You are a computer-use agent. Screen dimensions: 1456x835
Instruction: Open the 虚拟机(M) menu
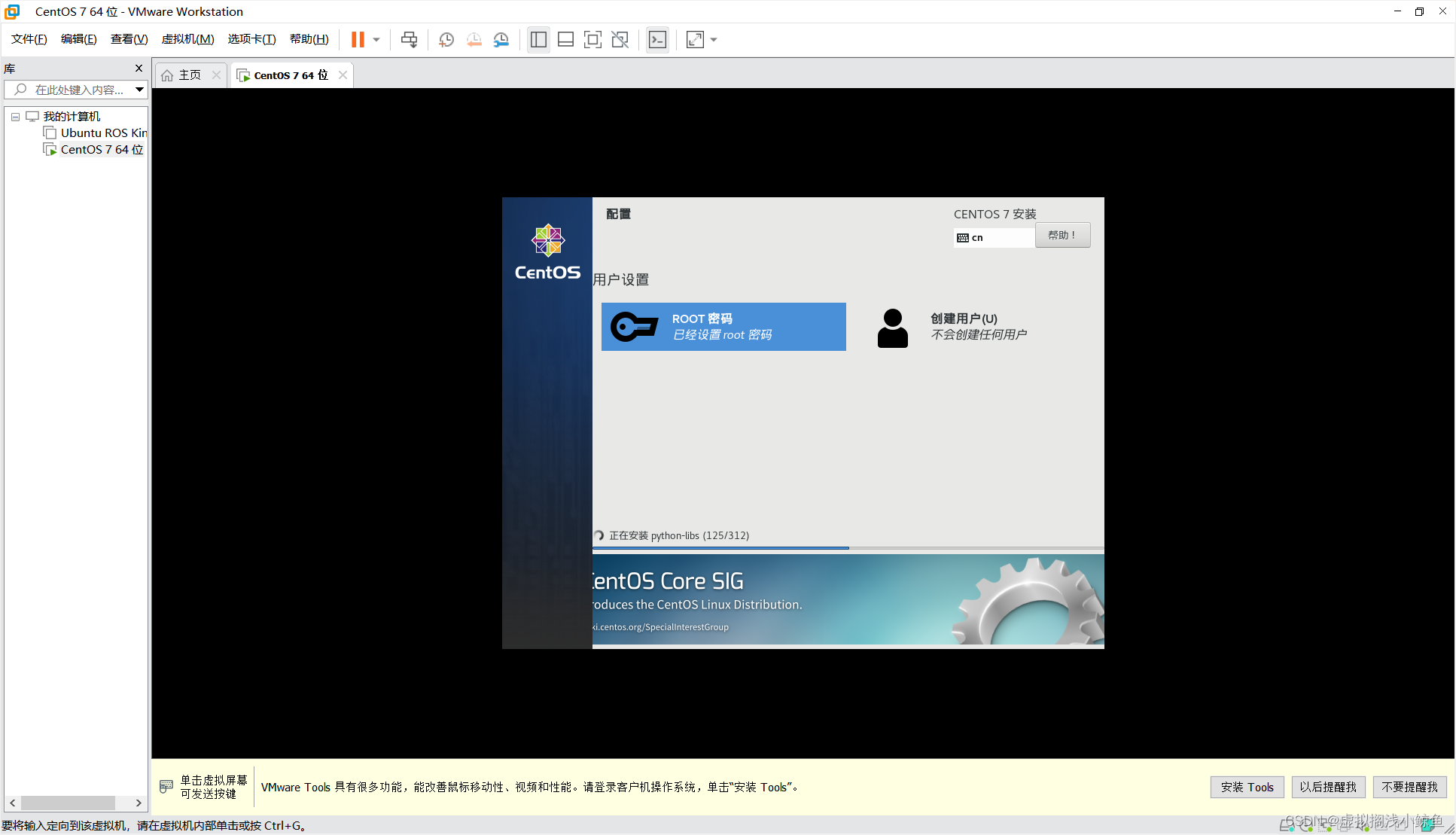point(188,39)
